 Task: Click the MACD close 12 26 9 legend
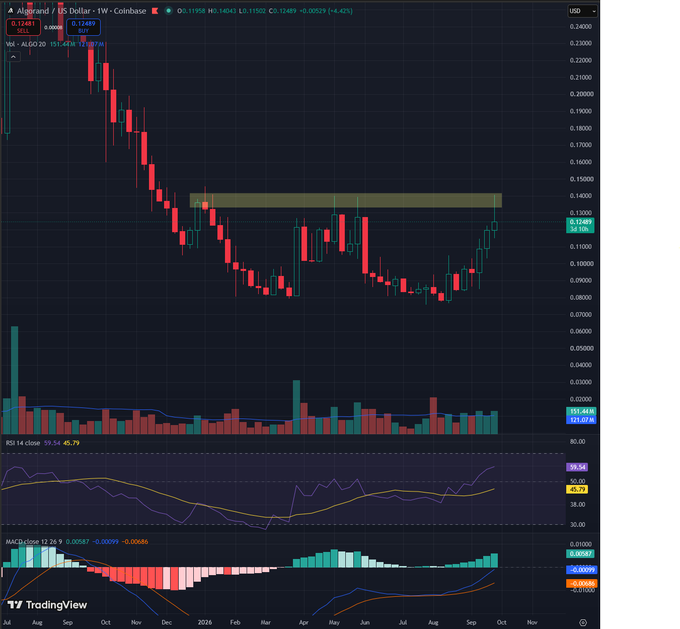click(x=34, y=542)
